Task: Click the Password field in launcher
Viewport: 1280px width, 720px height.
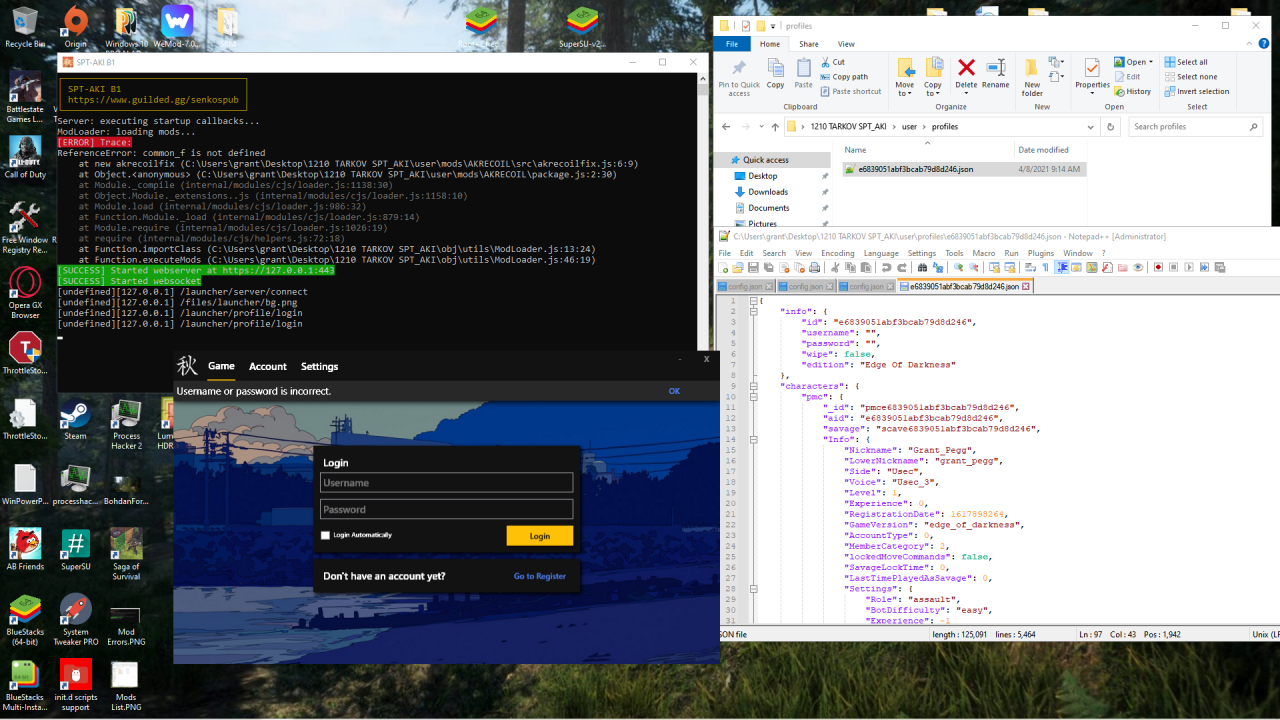Action: tap(447, 509)
